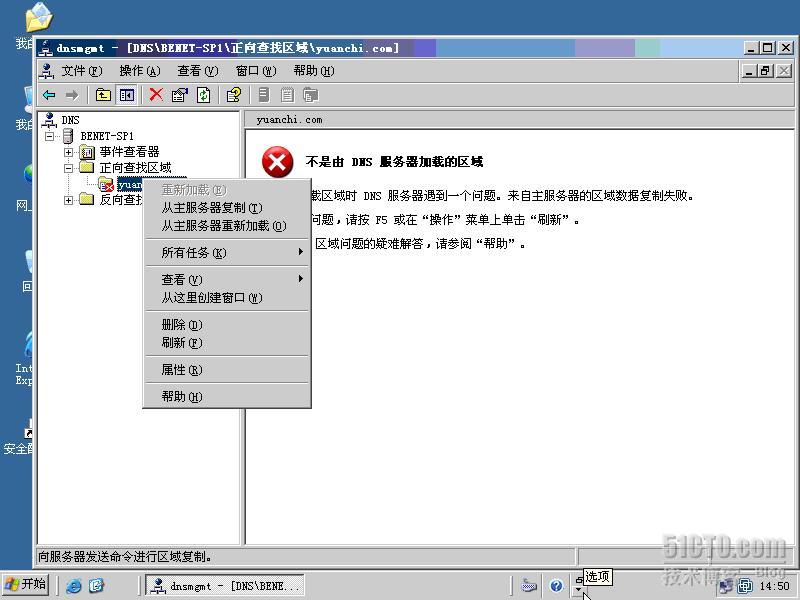Click the keyboard language bar icon
Image resolution: width=800 pixels, height=600 pixels.
529,586
